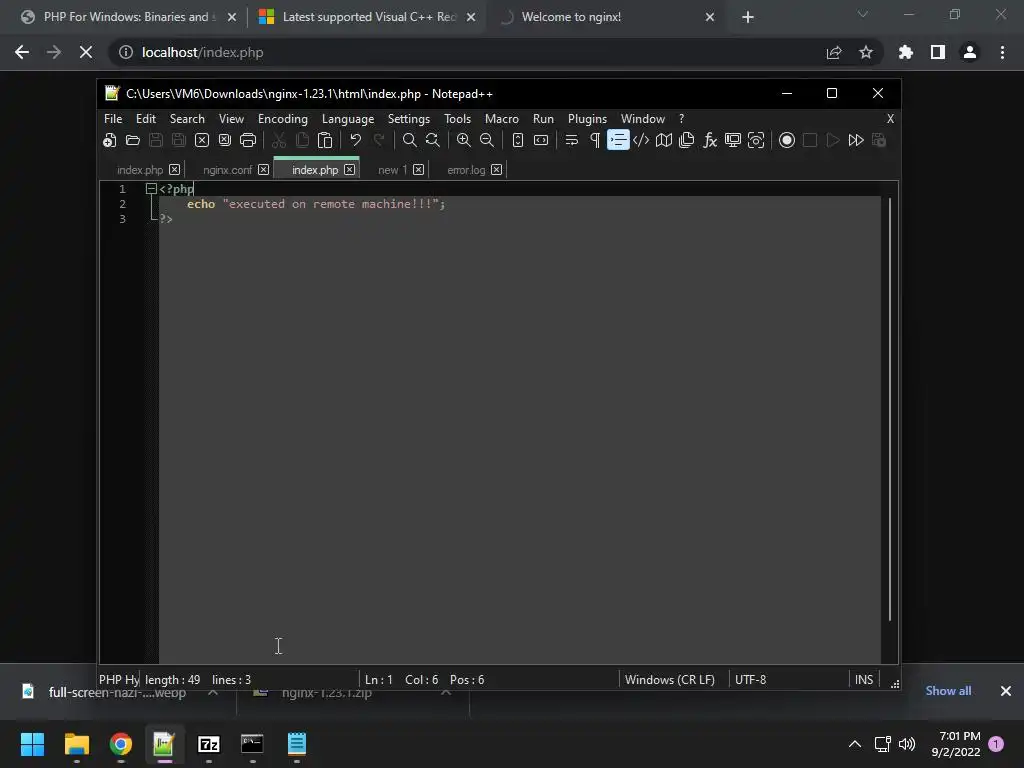Viewport: 1024px width, 768px height.
Task: Toggle the indent guide button
Action: 618,140
